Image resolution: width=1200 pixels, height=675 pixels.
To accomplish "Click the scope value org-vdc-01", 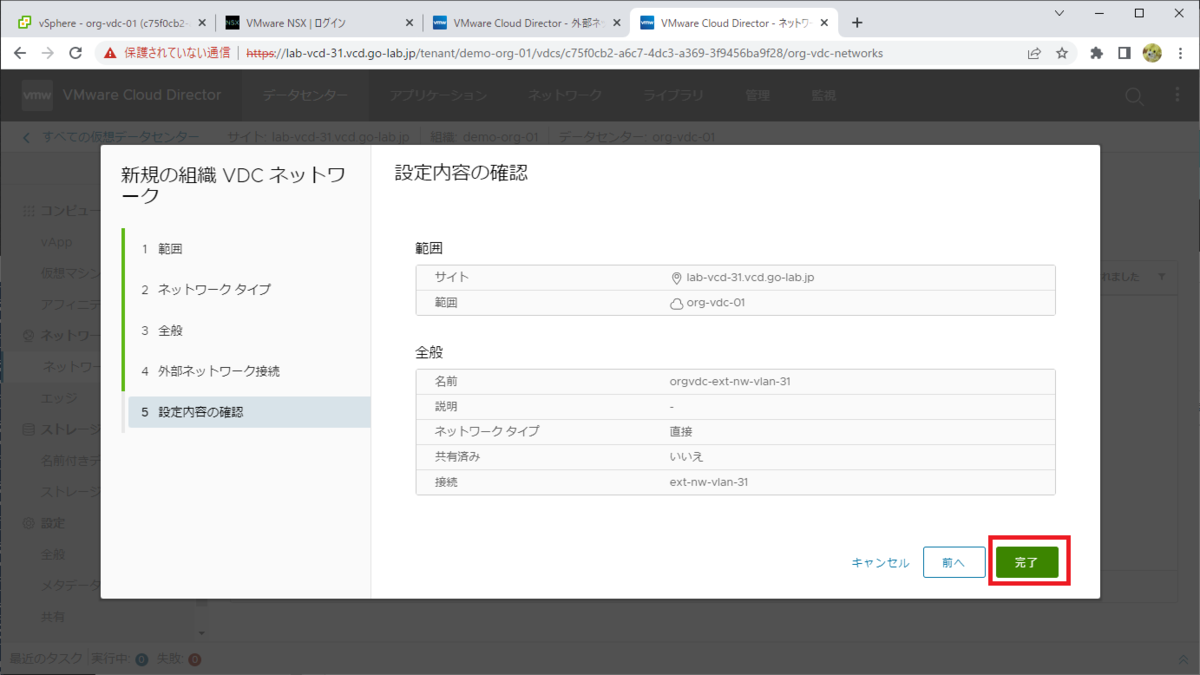I will click(x=716, y=303).
